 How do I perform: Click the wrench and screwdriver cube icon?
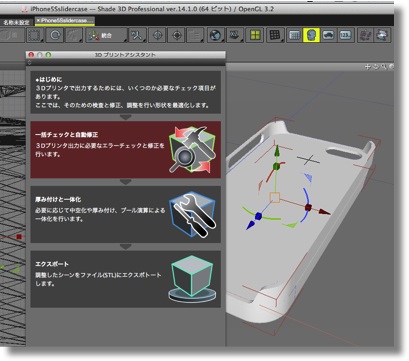coord(193,214)
